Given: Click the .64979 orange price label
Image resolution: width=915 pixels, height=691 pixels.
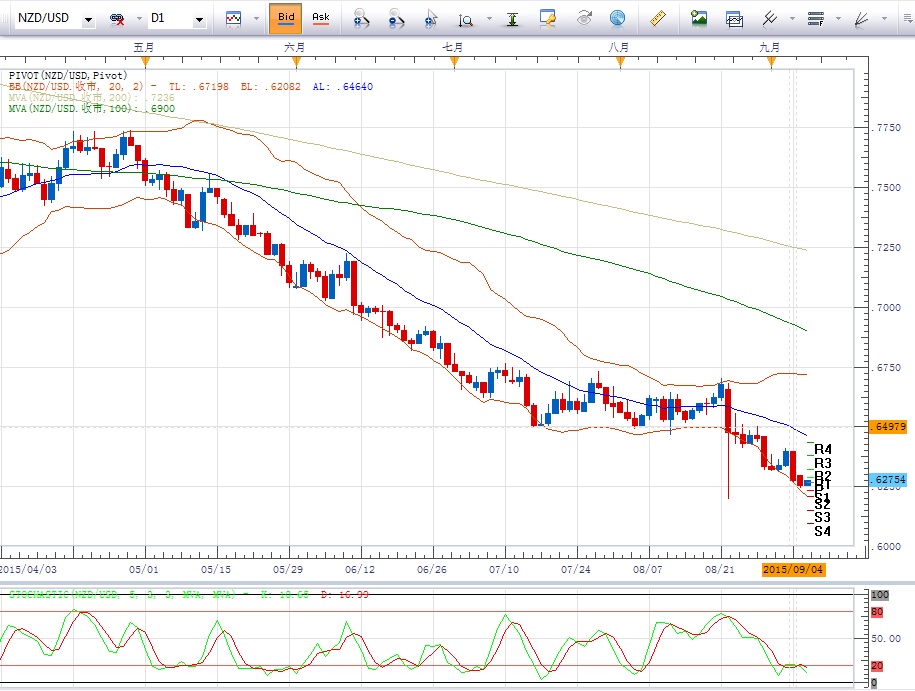Looking at the screenshot, I should [888, 427].
